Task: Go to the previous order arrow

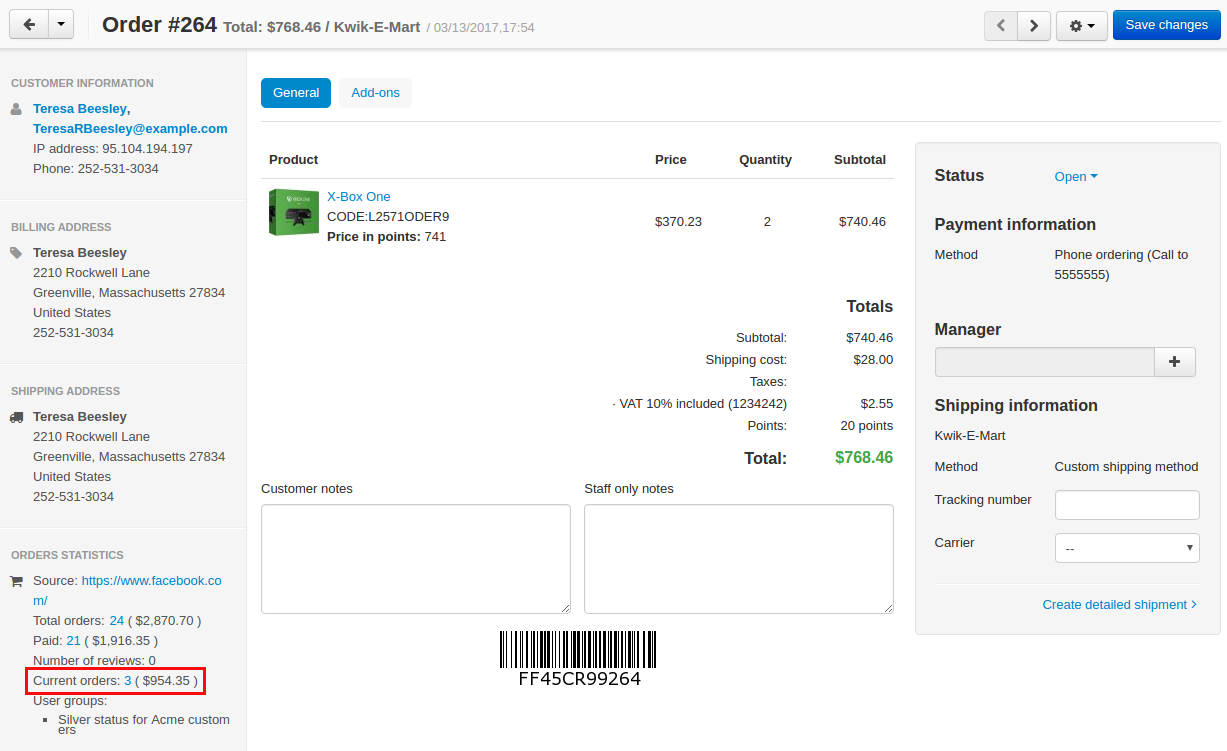Action: (1001, 25)
